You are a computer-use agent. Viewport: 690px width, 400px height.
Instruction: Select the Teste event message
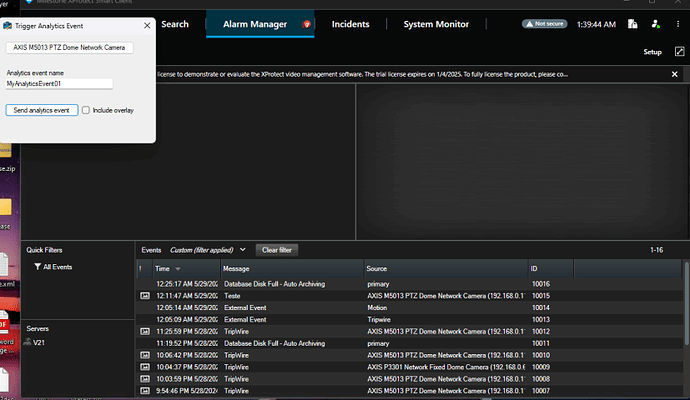click(x=232, y=296)
